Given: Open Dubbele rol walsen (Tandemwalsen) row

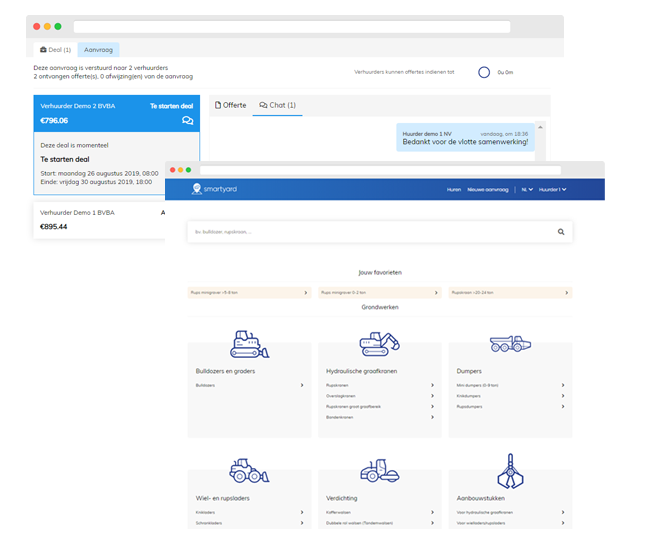Looking at the screenshot, I should [x=380, y=523].
